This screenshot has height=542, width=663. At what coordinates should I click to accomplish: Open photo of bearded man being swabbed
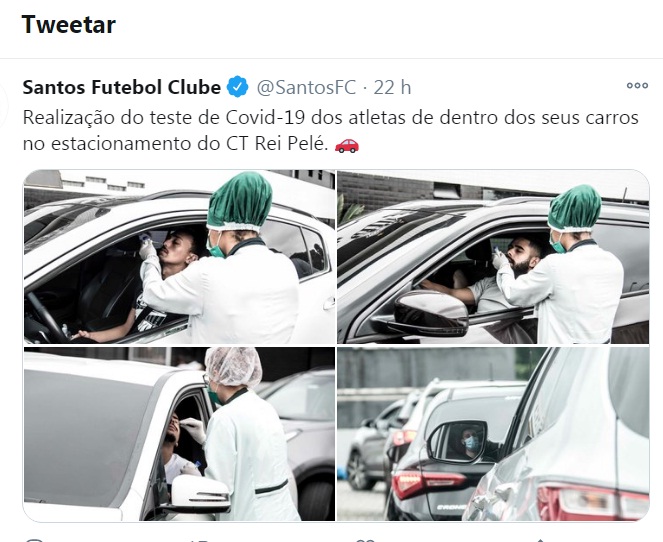(493, 257)
